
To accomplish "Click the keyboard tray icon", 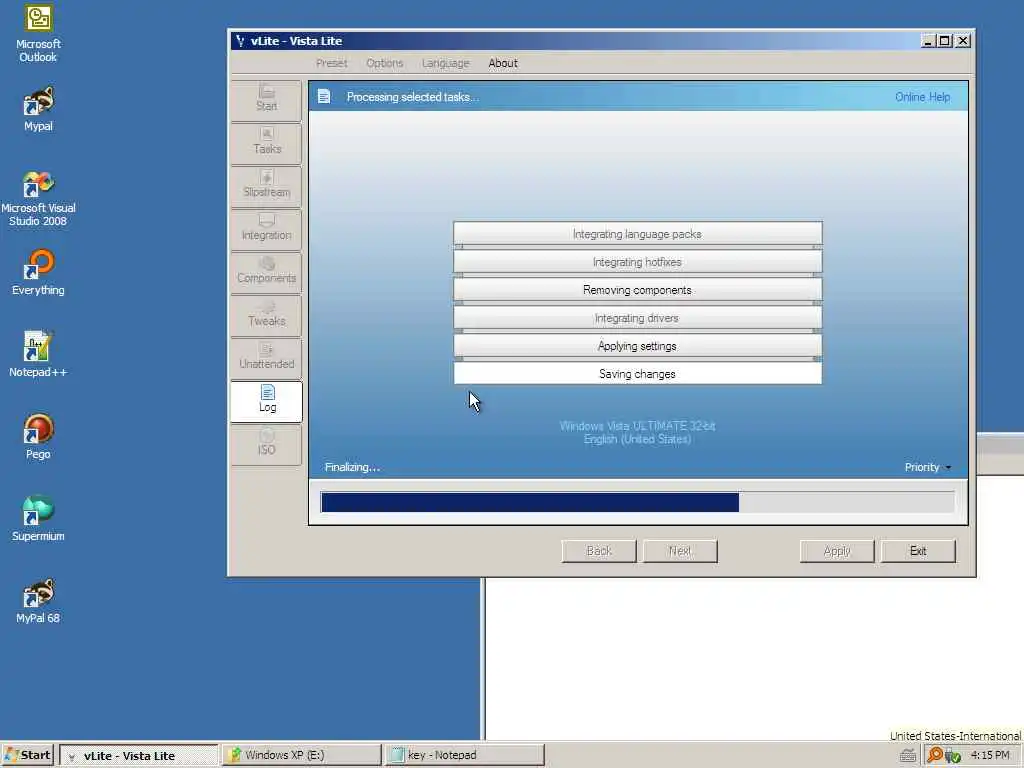I will pyautogui.click(x=908, y=756).
